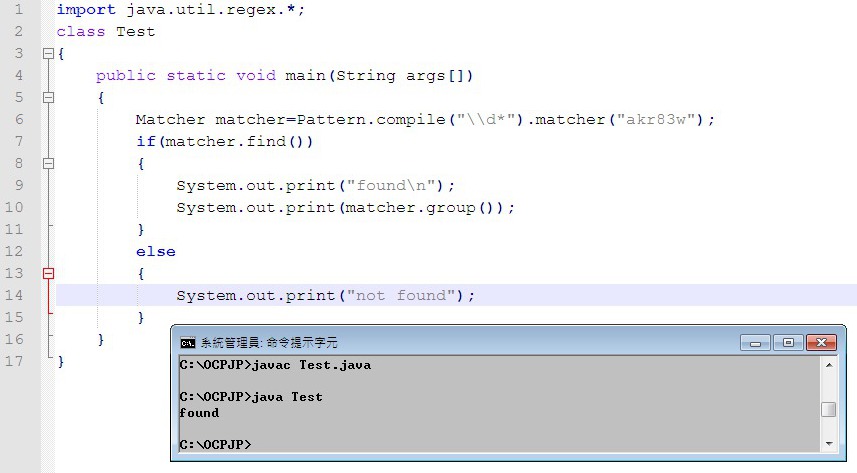Close the command prompt window

821,342
